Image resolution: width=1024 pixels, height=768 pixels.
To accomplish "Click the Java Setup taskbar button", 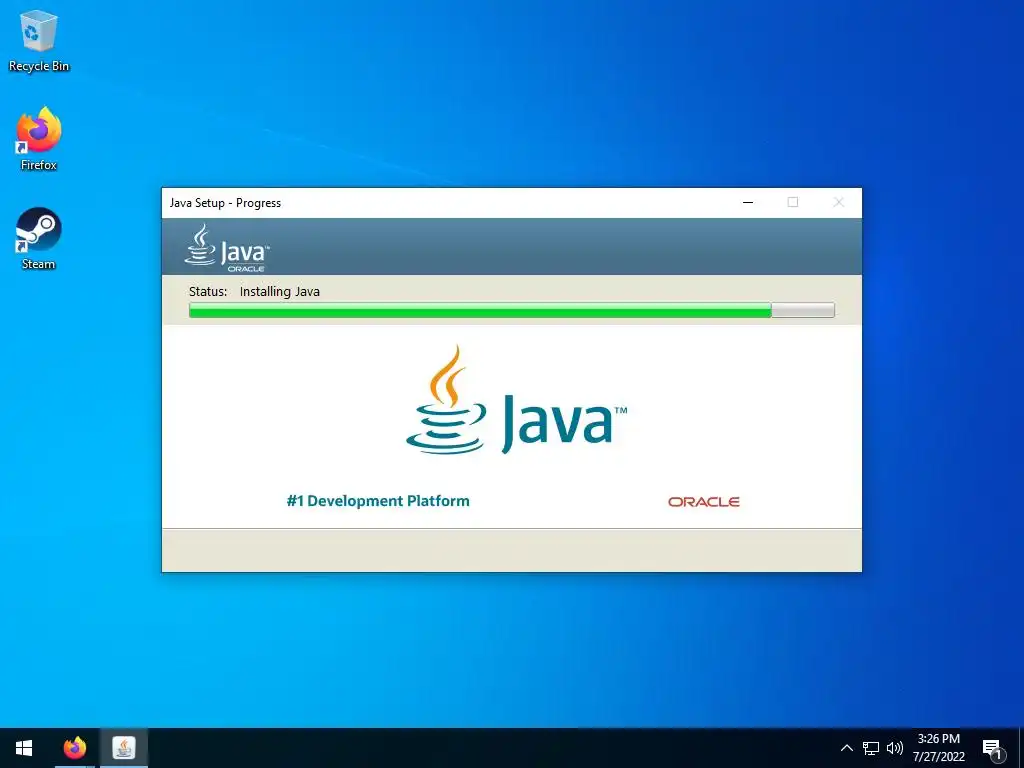I will coord(123,748).
